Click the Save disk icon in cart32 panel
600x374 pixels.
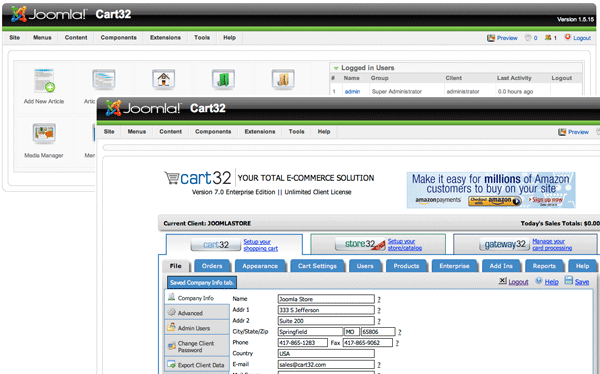click(x=569, y=281)
